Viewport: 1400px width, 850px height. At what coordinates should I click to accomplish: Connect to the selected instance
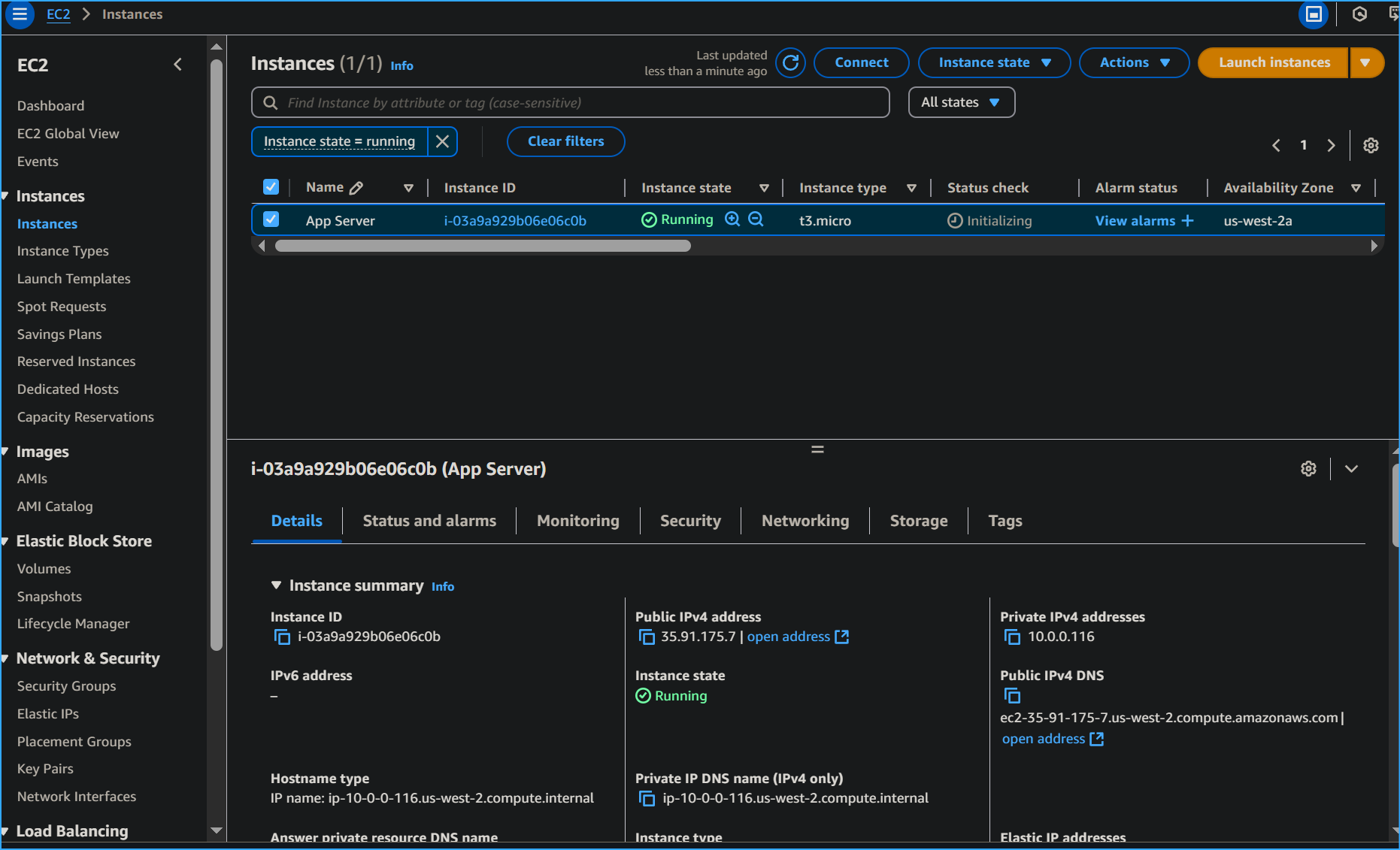point(861,62)
